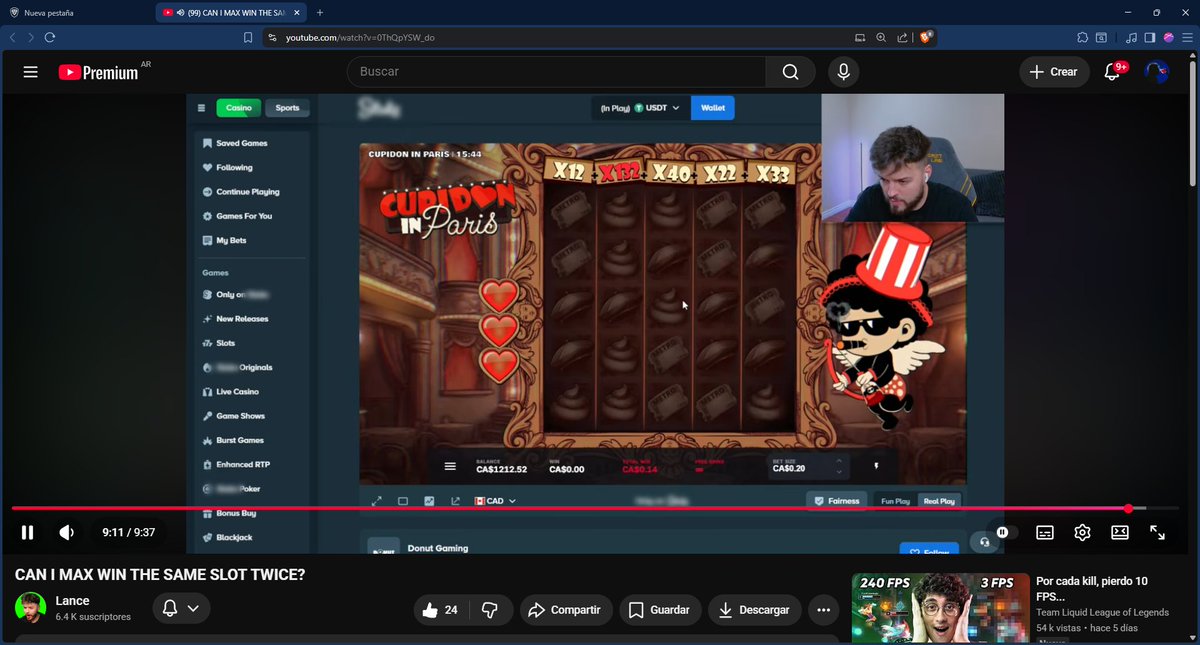Screen dimensions: 1200x645
Task: Go back in browser history
Action: point(12,37)
